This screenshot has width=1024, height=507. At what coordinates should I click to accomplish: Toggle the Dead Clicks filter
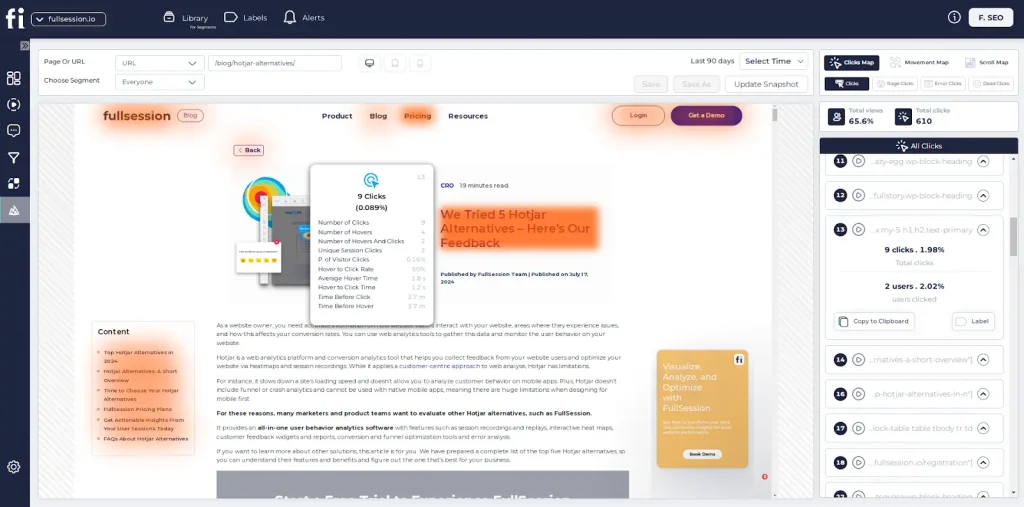click(x=991, y=84)
